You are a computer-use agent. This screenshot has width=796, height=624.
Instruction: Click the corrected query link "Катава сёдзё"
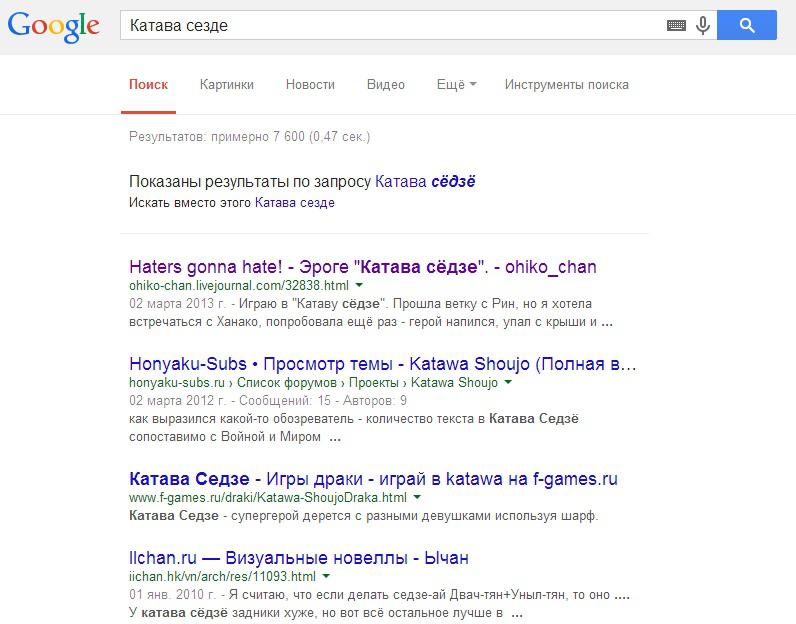point(425,181)
